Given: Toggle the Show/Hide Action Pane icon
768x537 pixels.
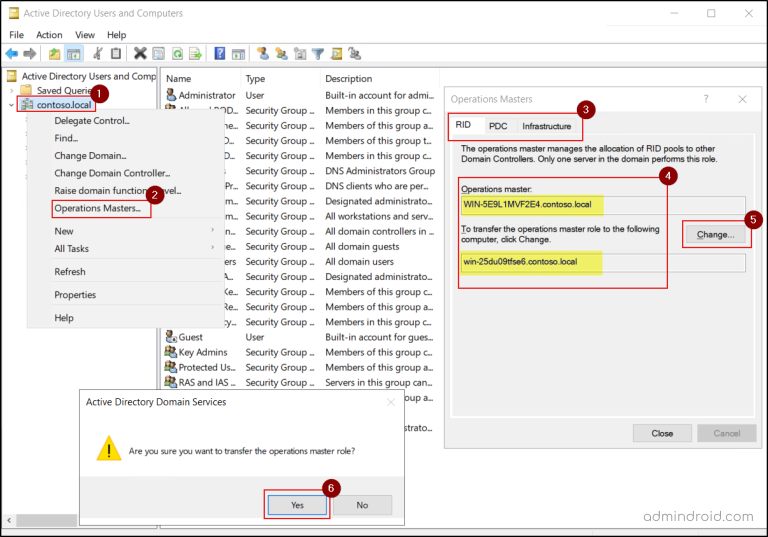Looking at the screenshot, I should click(x=239, y=54).
